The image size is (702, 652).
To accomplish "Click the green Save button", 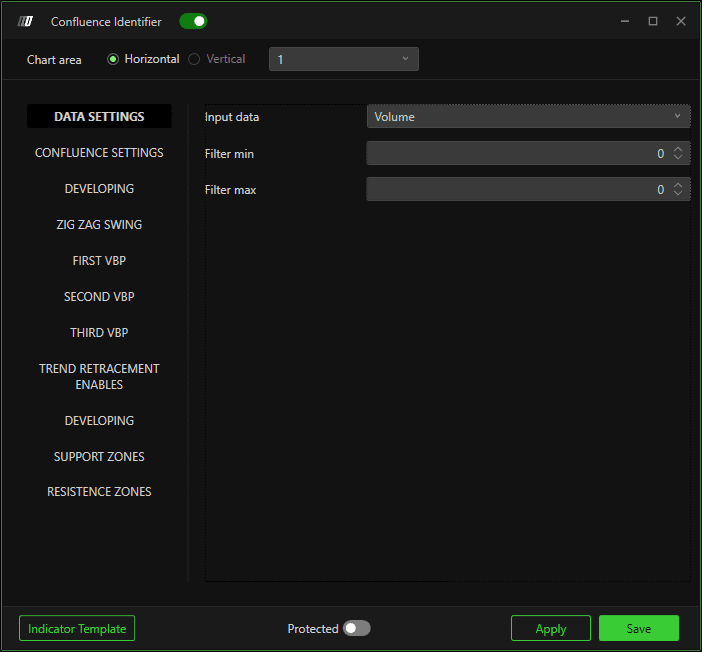I will click(639, 628).
